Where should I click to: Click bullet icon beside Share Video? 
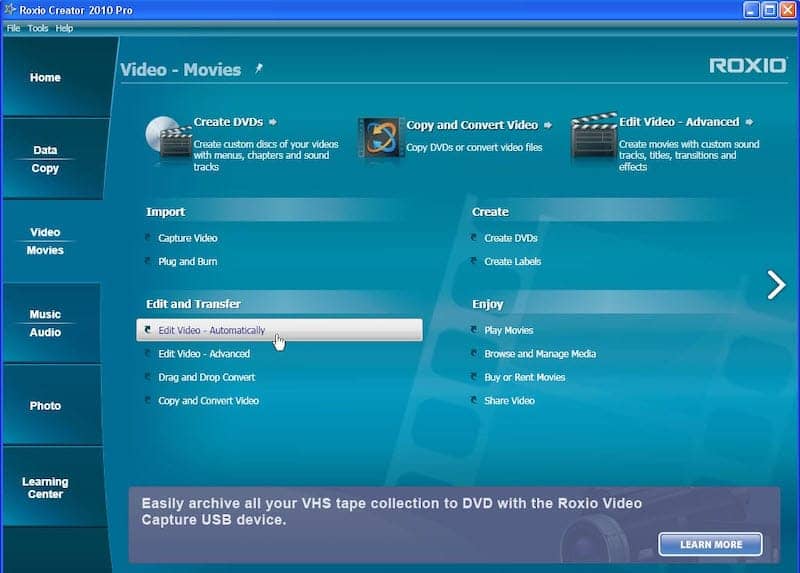pyautogui.click(x=474, y=400)
